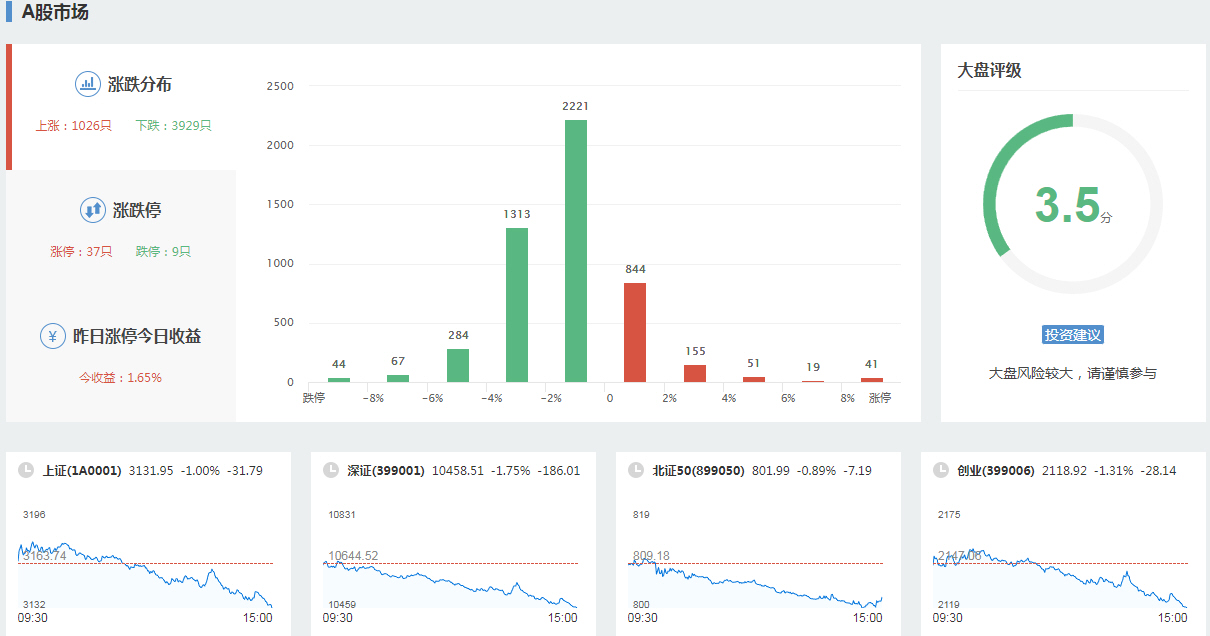
Task: Click the clock icon next to 创业(399006)
Action: (x=940, y=470)
